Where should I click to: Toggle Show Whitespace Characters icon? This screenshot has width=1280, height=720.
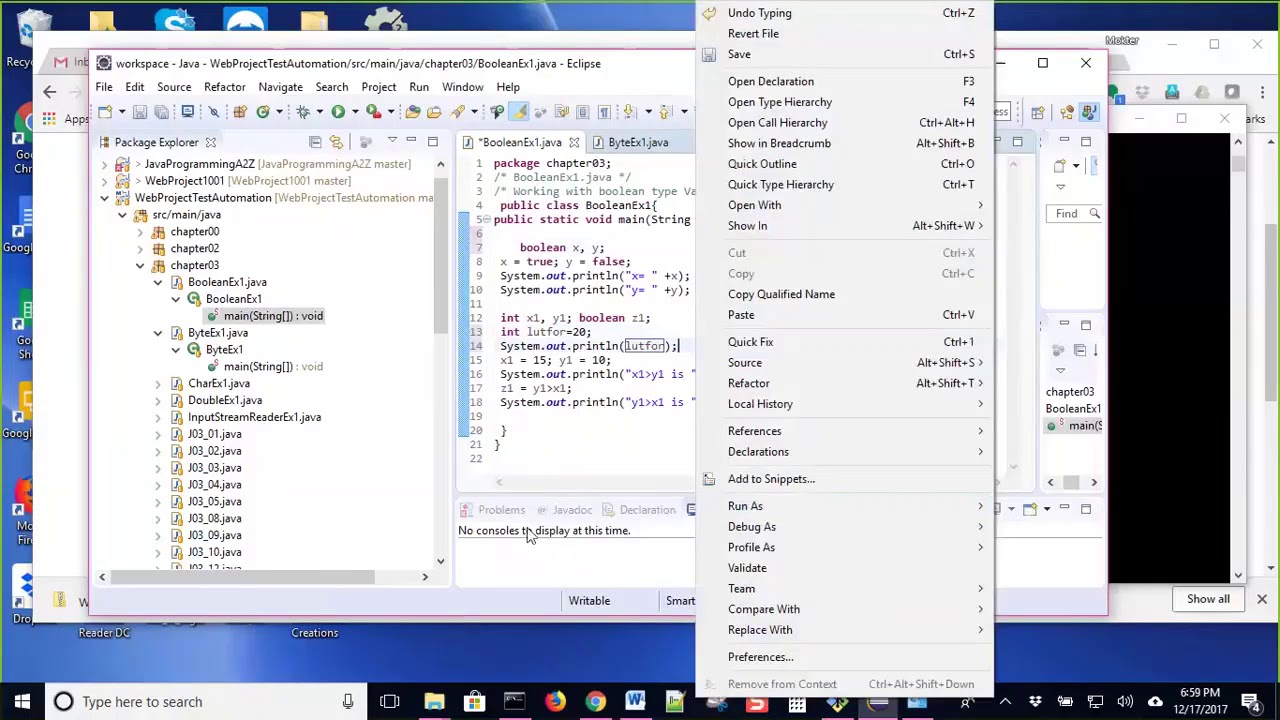(x=603, y=111)
